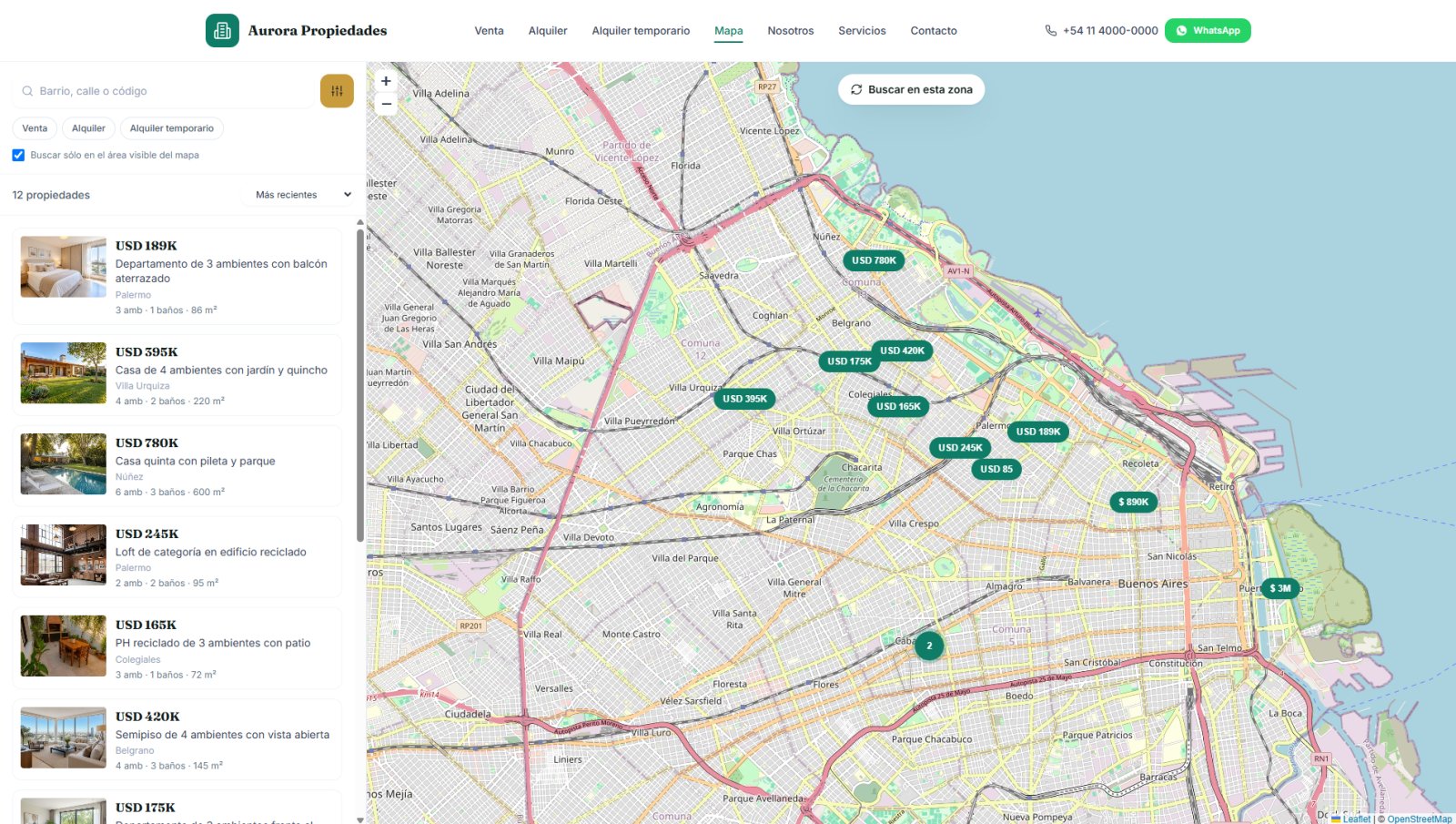Open the Servicios navigation item
The height and width of the screenshot is (824, 1456).
(862, 31)
